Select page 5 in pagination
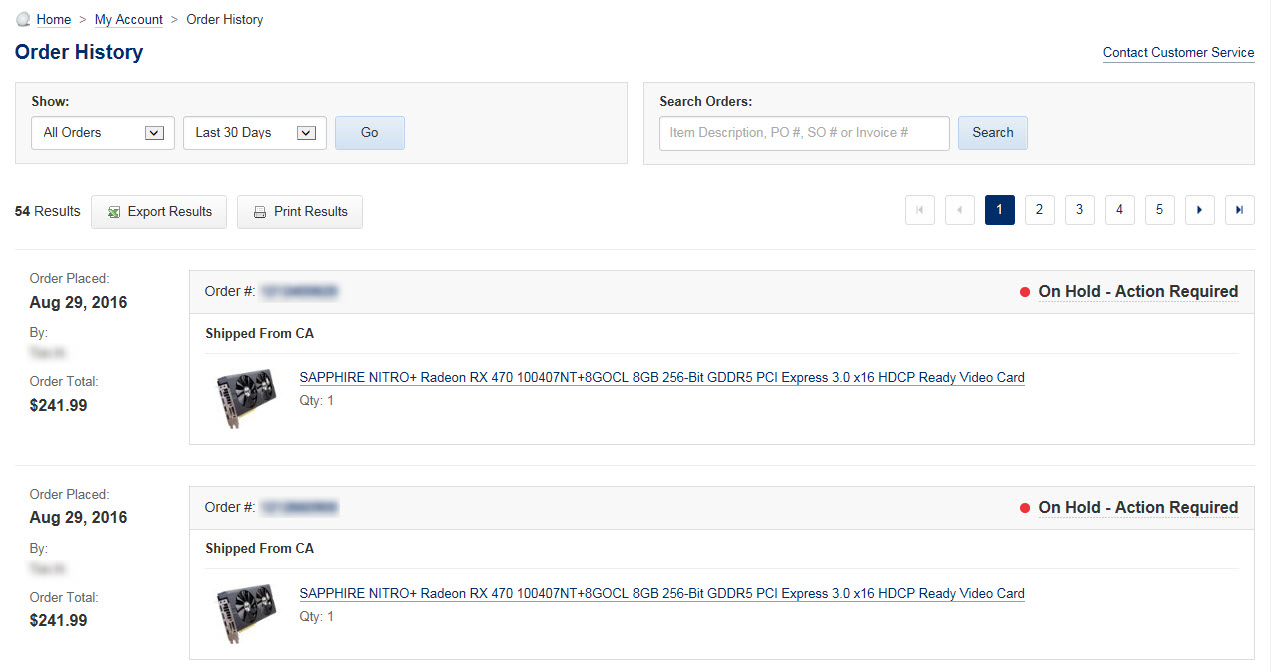Image resolution: width=1271 pixels, height=672 pixels. [1160, 210]
